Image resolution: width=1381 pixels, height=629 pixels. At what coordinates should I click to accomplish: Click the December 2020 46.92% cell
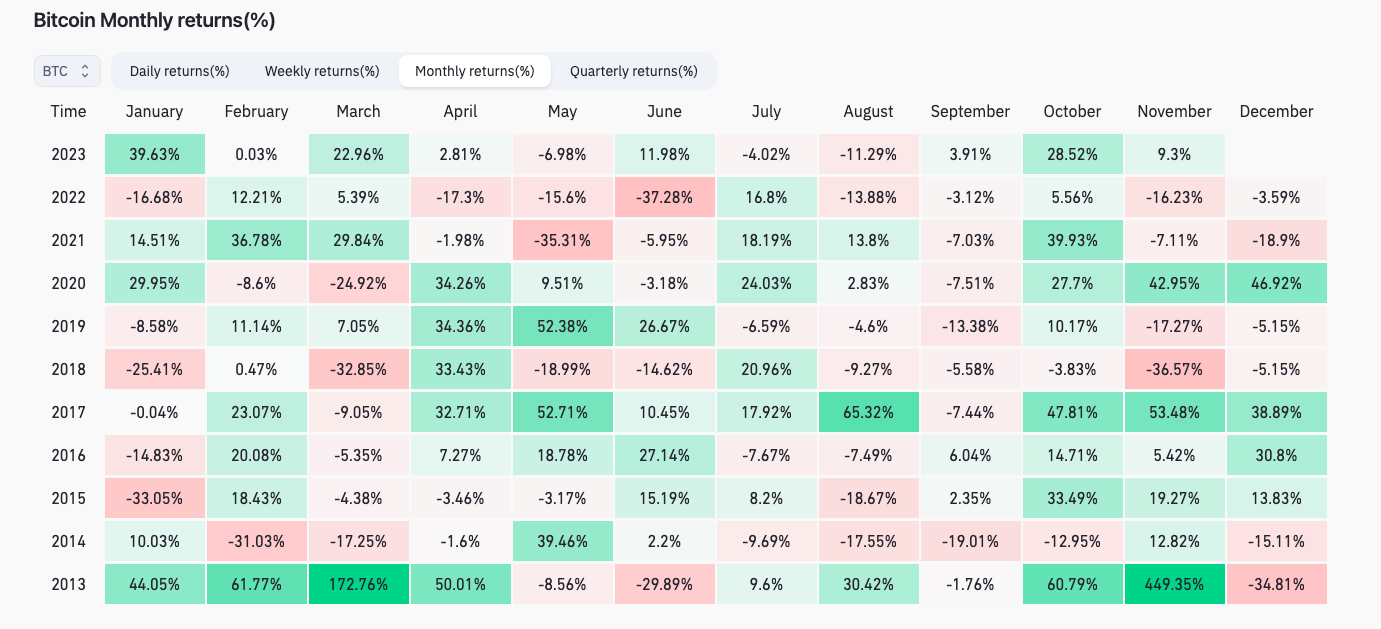[1276, 283]
